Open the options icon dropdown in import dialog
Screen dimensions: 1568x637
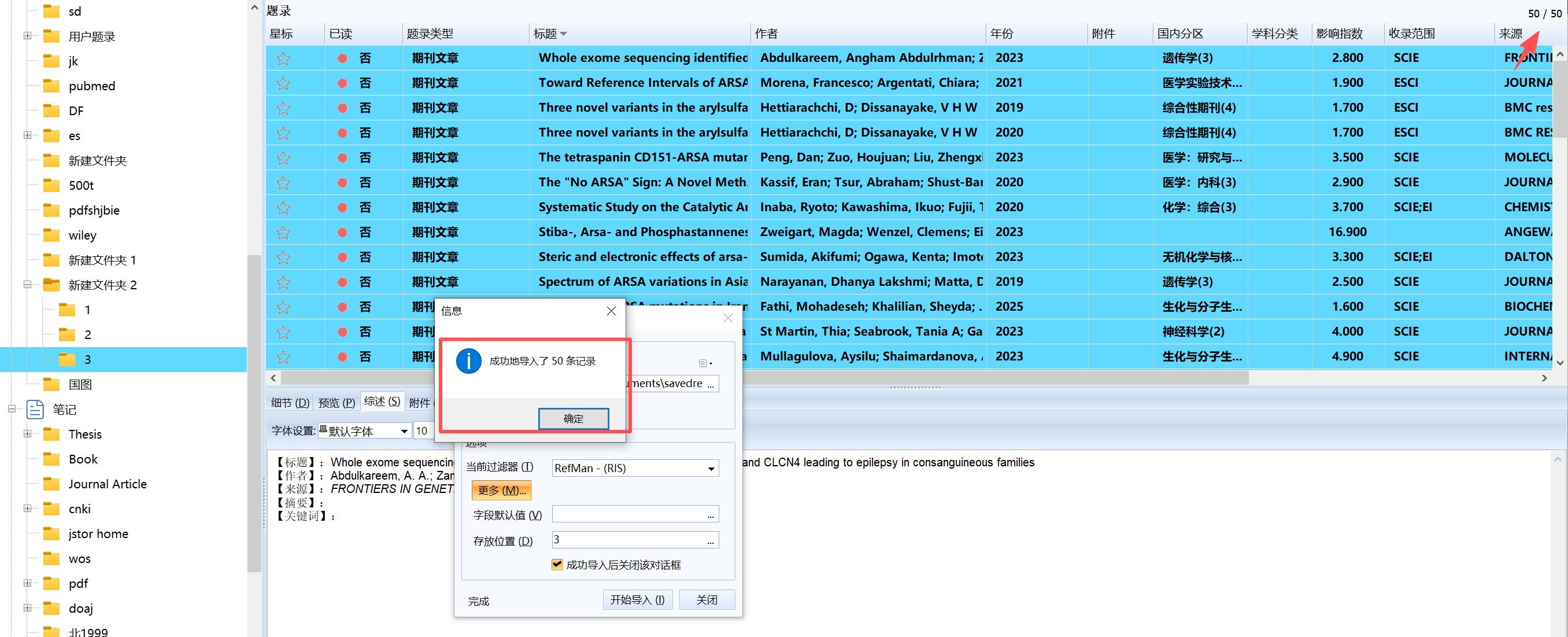coord(705,363)
